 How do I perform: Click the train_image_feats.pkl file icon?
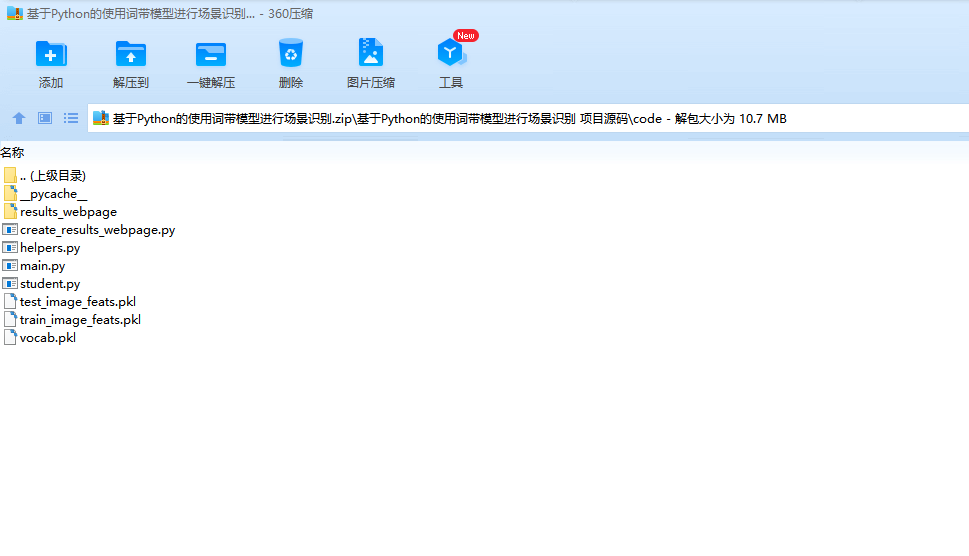(x=10, y=319)
